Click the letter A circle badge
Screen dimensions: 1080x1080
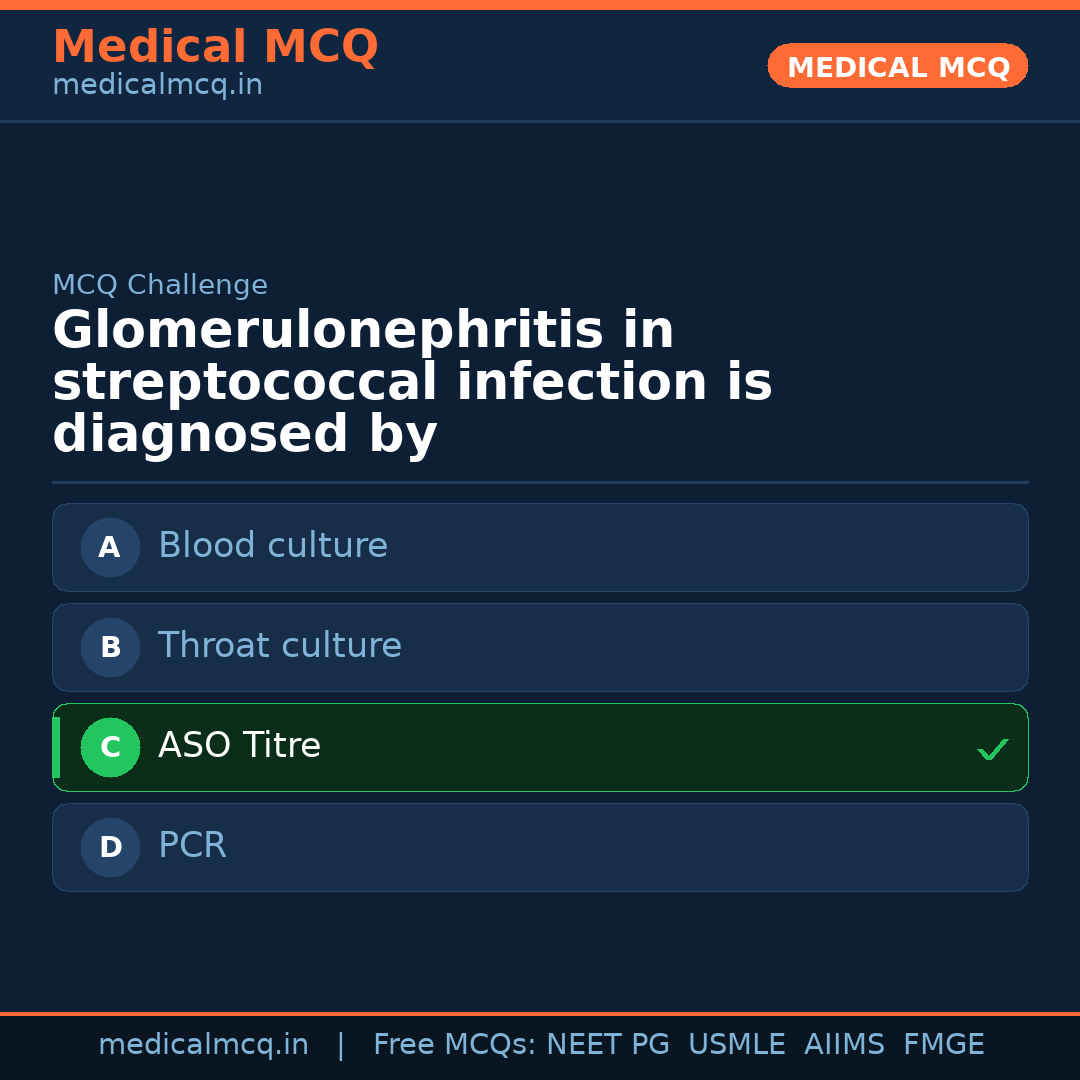coord(110,547)
